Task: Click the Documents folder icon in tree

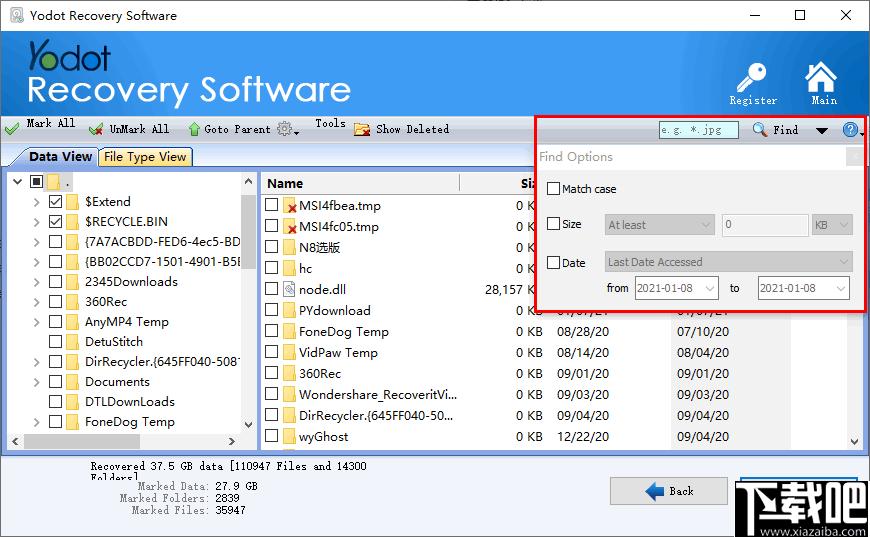Action: pos(72,382)
